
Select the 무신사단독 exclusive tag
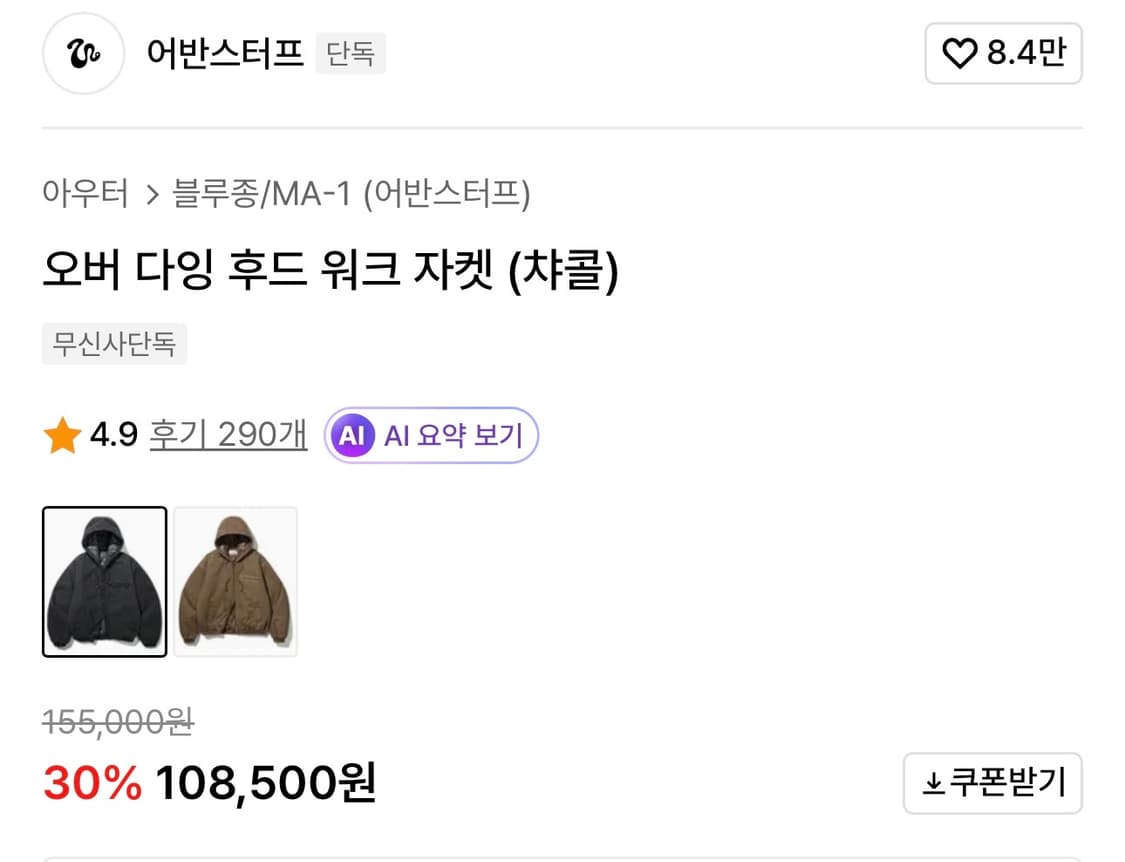(114, 343)
